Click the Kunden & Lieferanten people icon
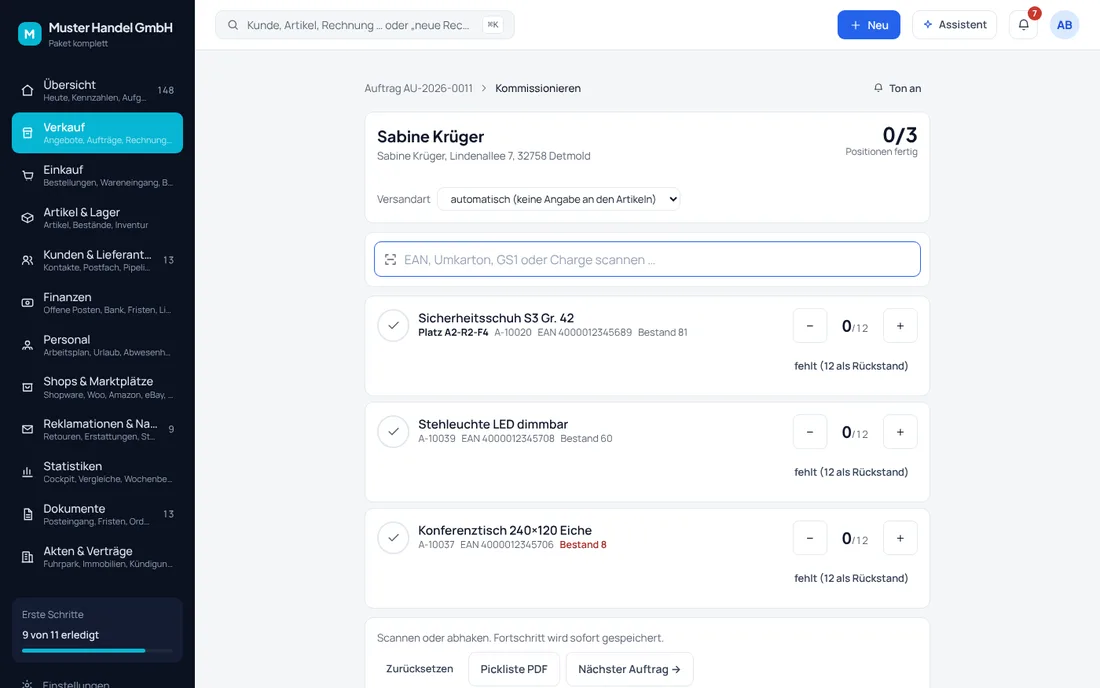This screenshot has height=688, width=1100. [27, 260]
